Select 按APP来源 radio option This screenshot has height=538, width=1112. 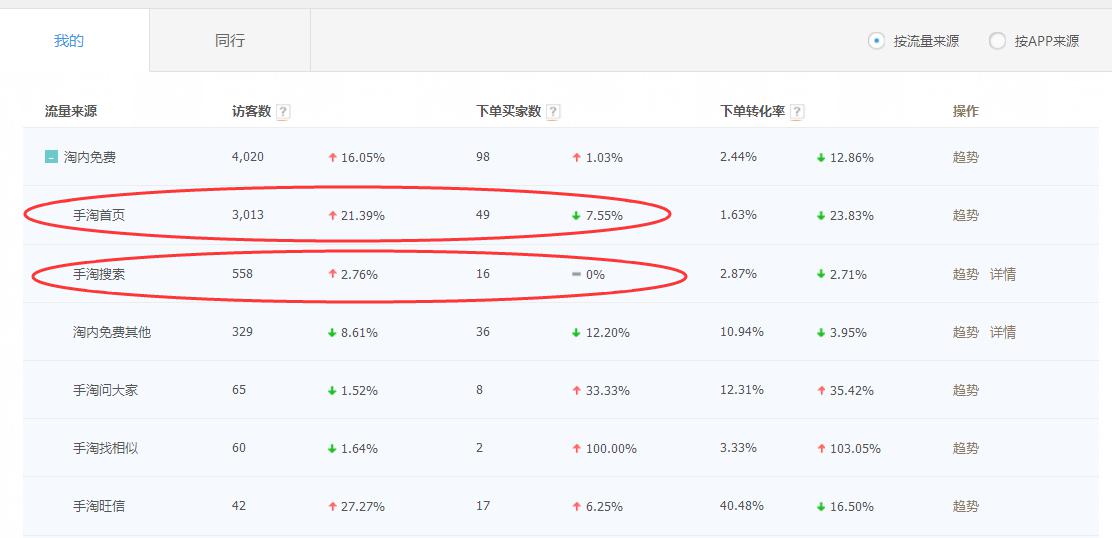[997, 41]
